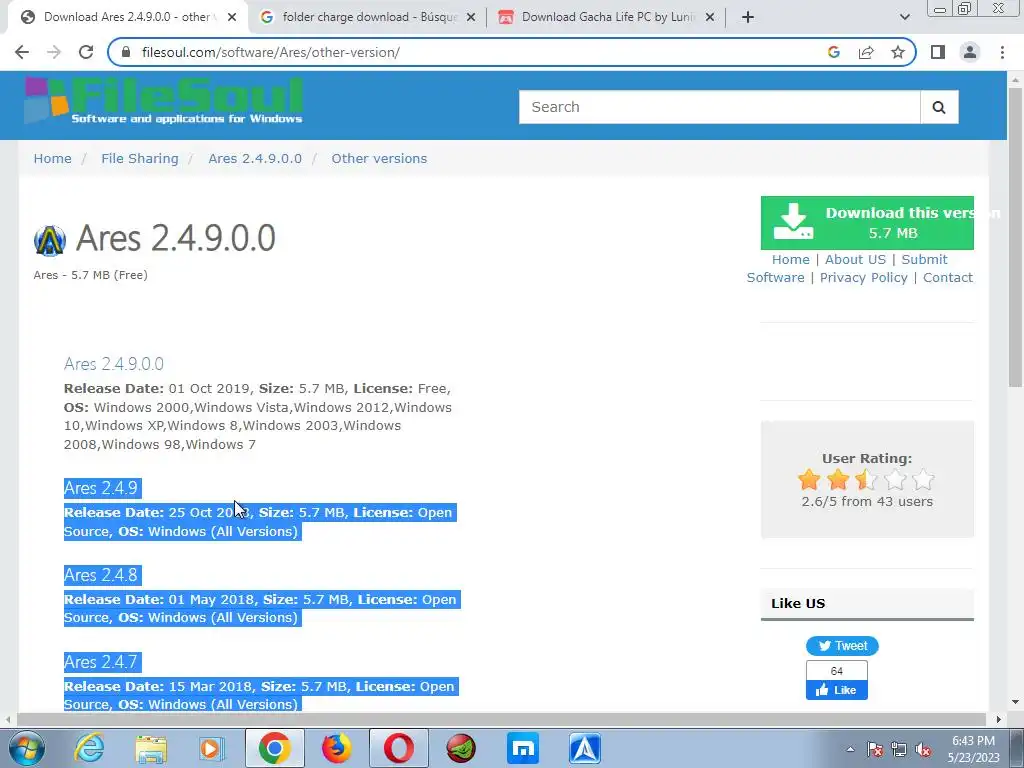Open Chrome's three-dot menu
Screen dimensions: 1024x768
pyautogui.click(x=1002, y=52)
